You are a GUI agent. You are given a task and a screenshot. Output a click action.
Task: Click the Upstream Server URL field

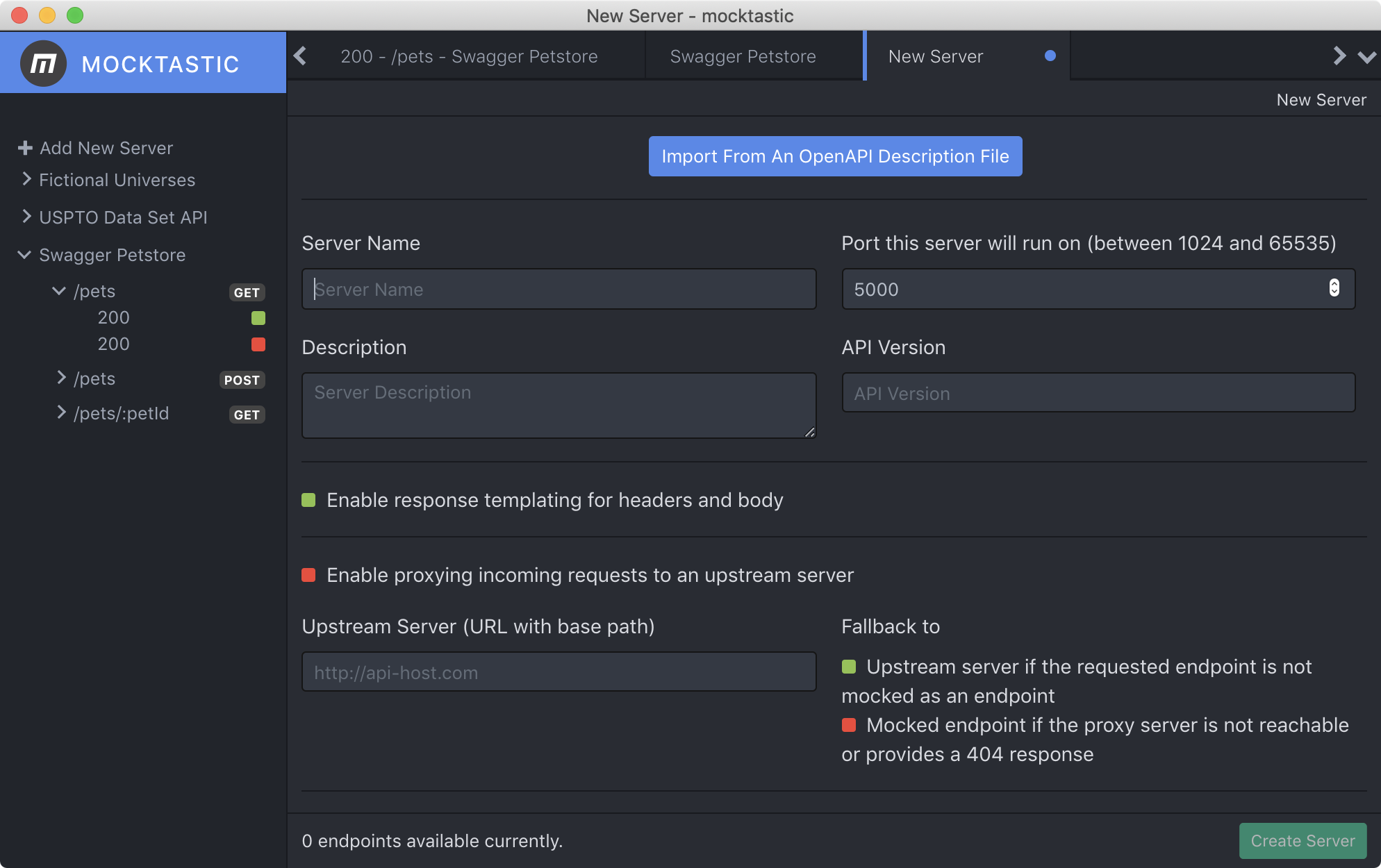pos(559,671)
